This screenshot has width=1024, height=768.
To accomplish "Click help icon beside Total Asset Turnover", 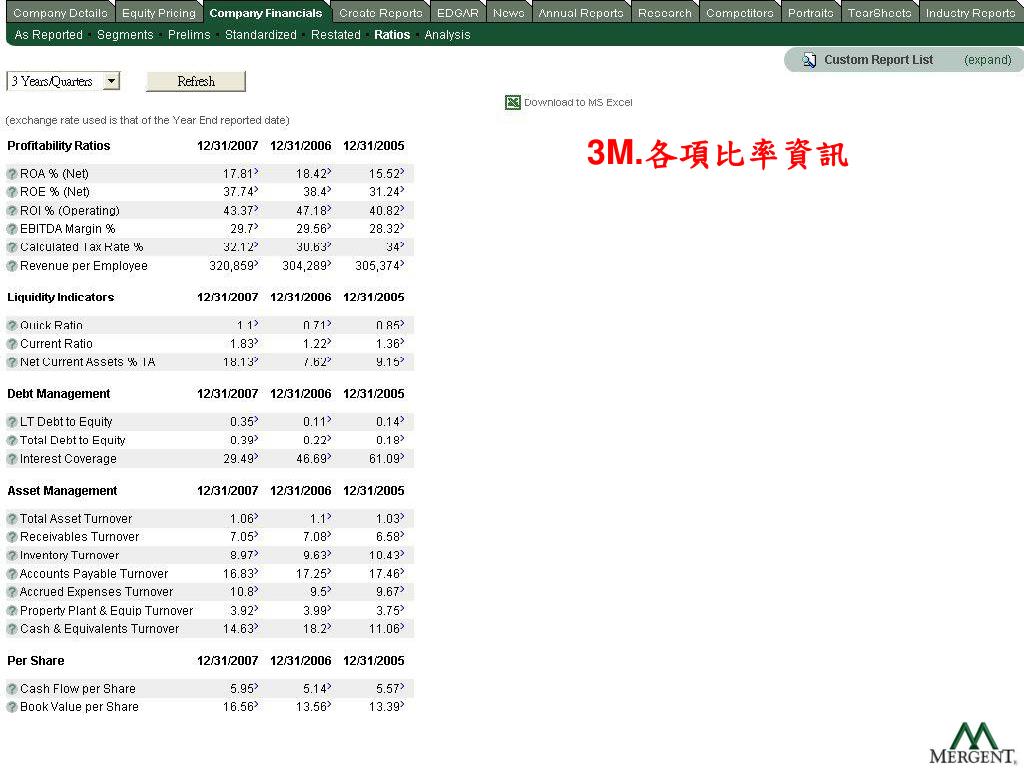I will pos(12,519).
